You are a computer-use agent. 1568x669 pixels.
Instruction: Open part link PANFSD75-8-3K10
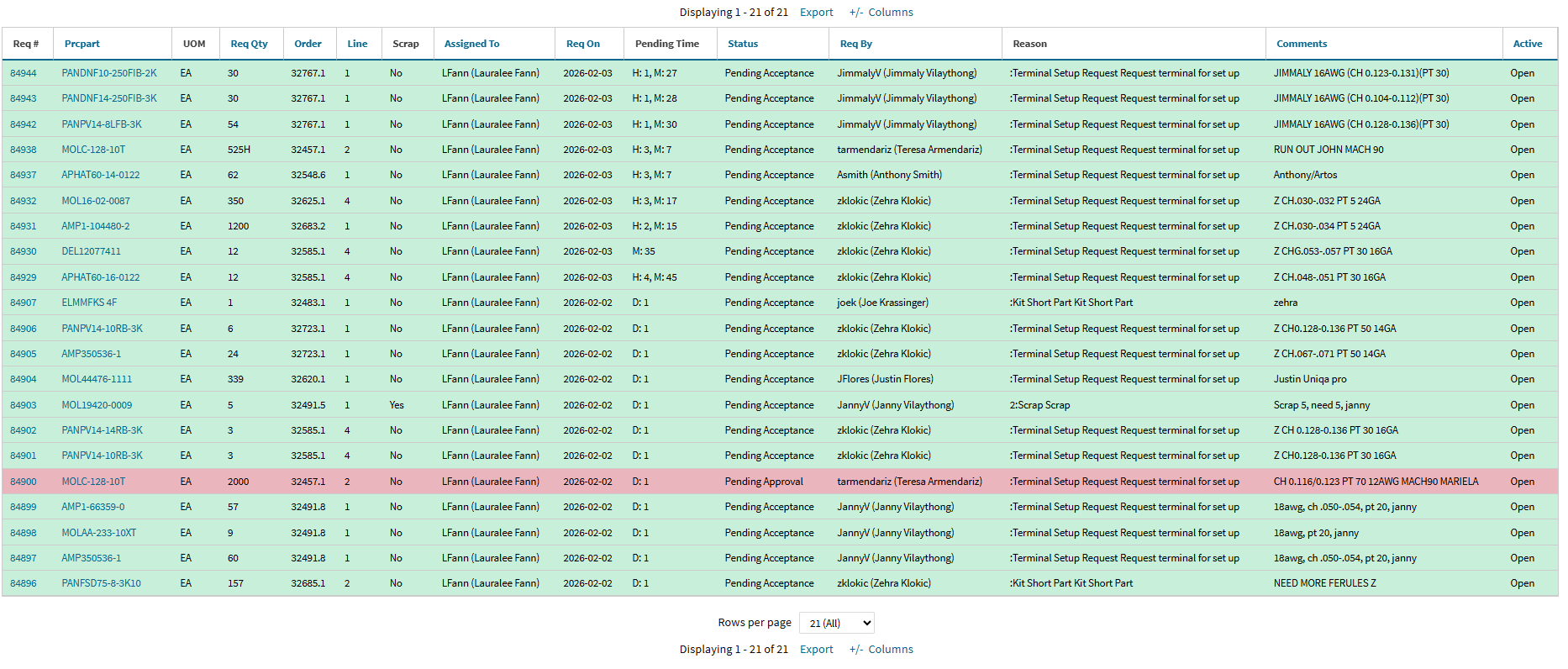(101, 583)
